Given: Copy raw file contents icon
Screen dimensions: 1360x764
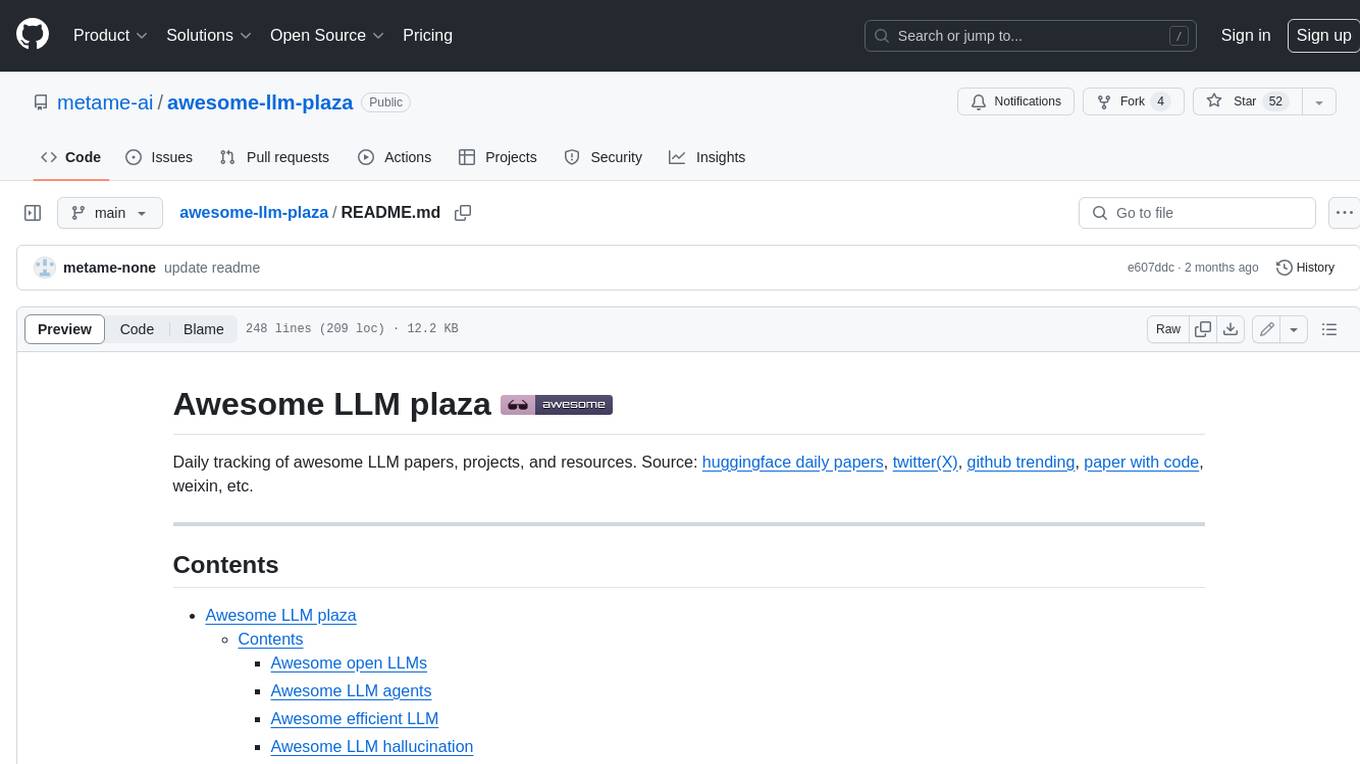Looking at the screenshot, I should tap(1203, 329).
